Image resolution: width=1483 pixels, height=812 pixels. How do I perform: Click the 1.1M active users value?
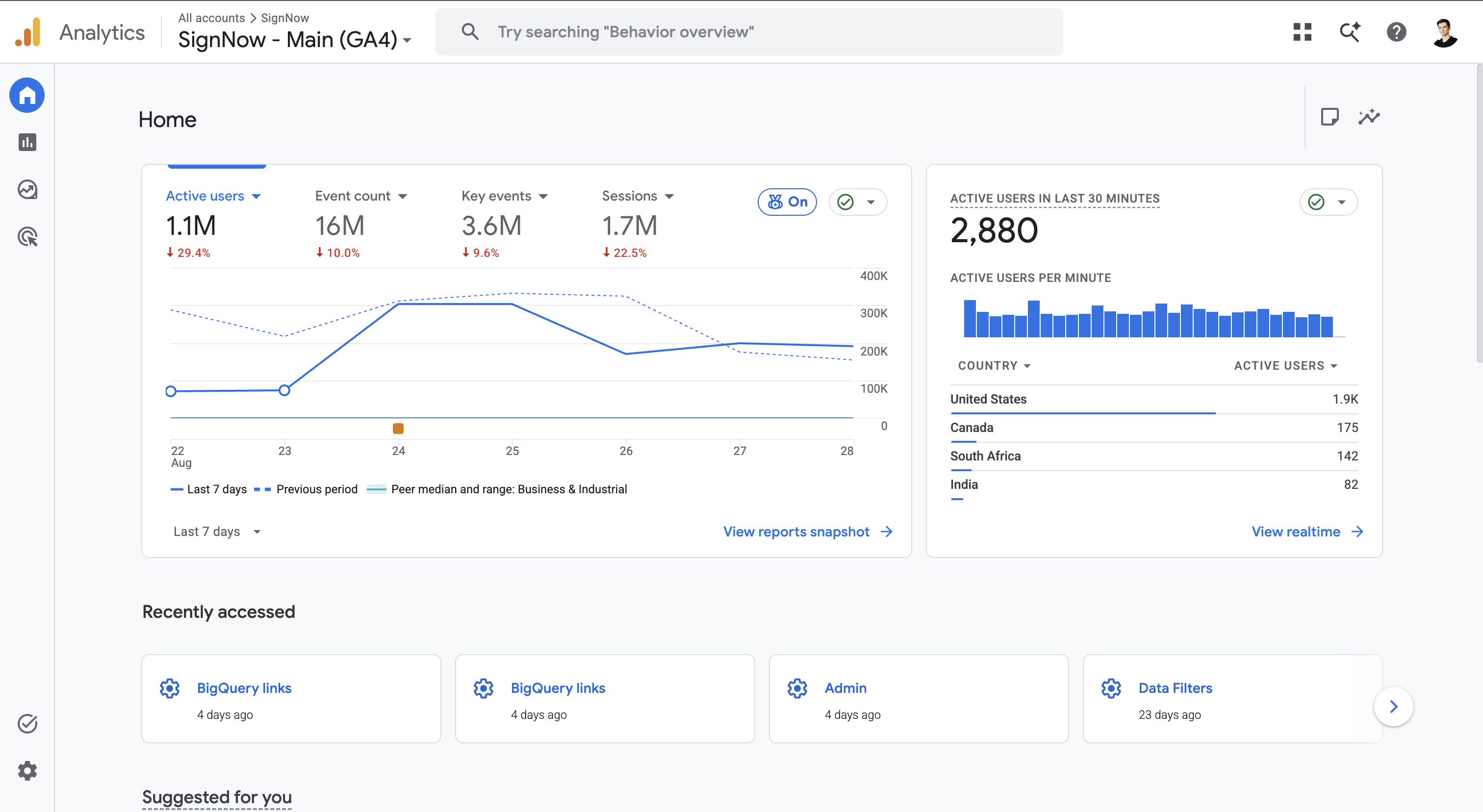pyautogui.click(x=191, y=226)
